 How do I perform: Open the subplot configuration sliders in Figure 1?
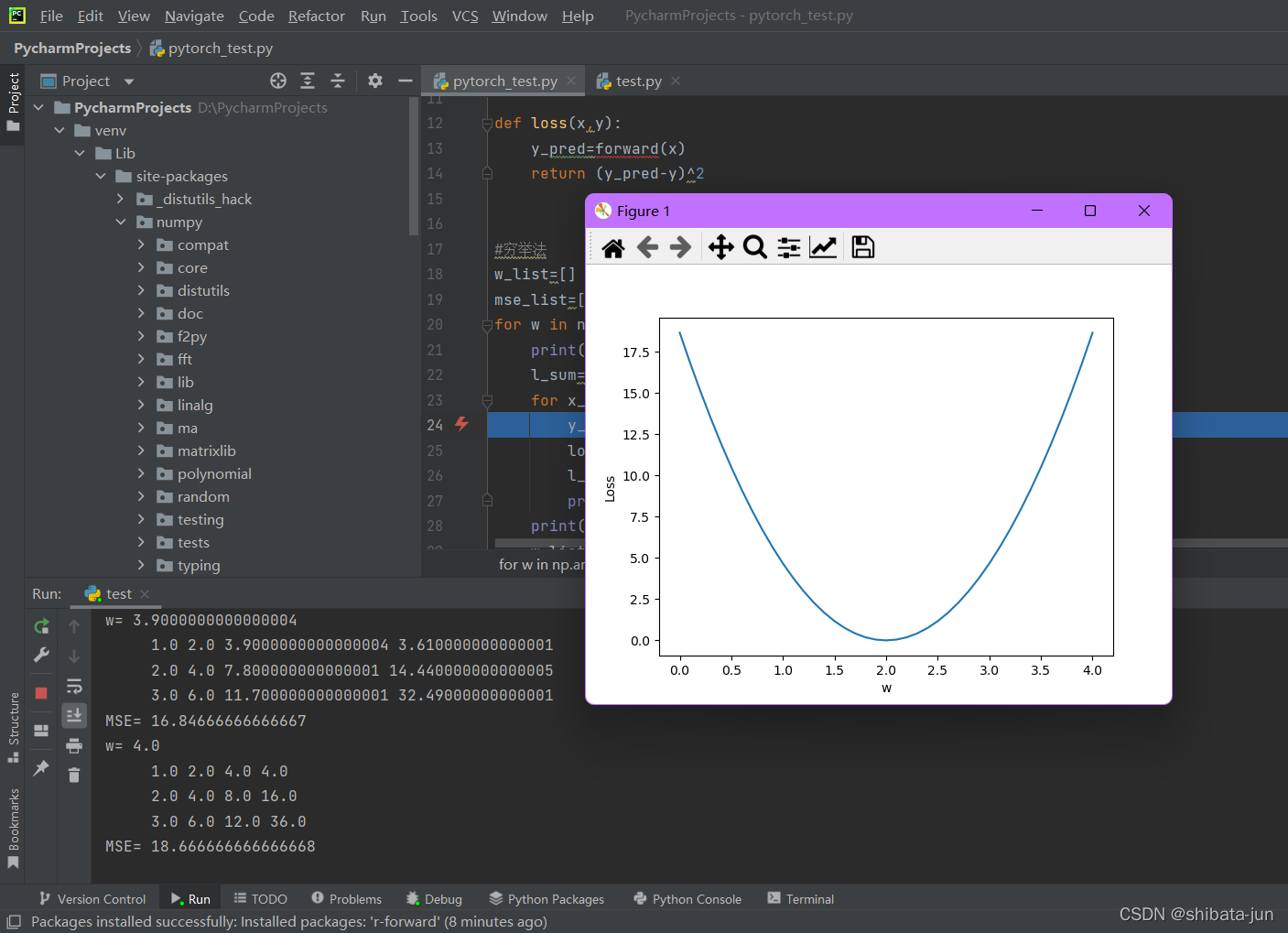788,246
